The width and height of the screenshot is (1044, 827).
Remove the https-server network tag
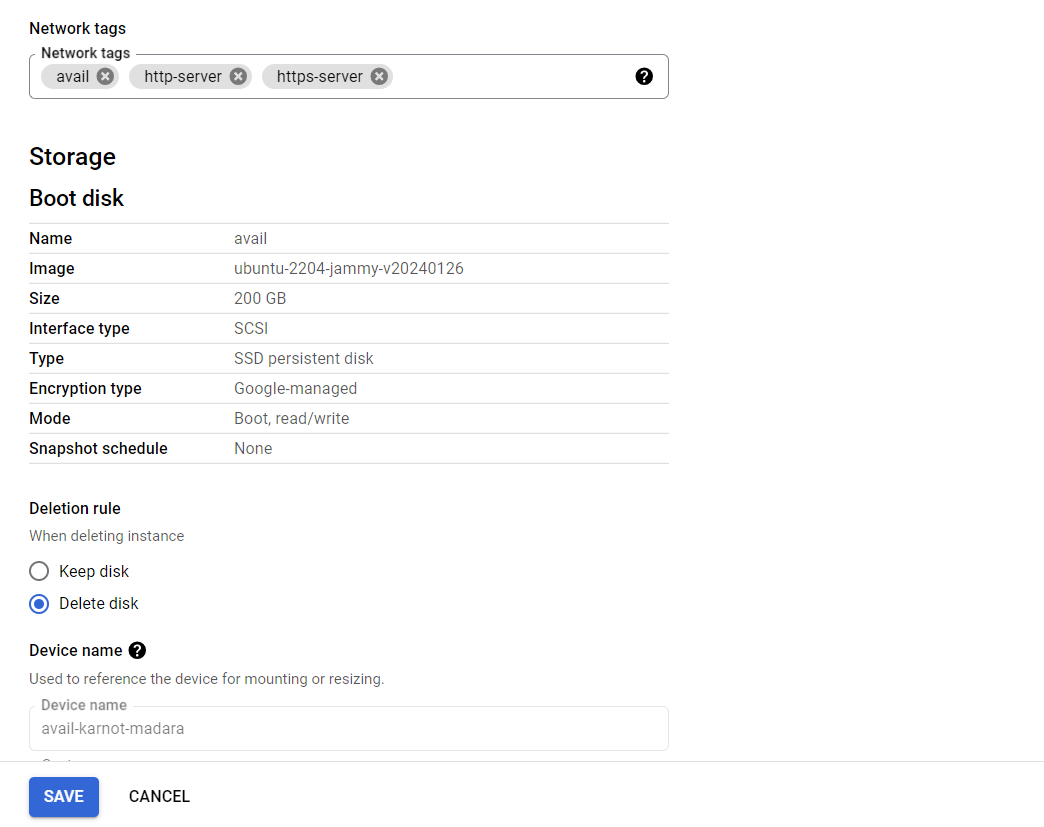coord(379,77)
